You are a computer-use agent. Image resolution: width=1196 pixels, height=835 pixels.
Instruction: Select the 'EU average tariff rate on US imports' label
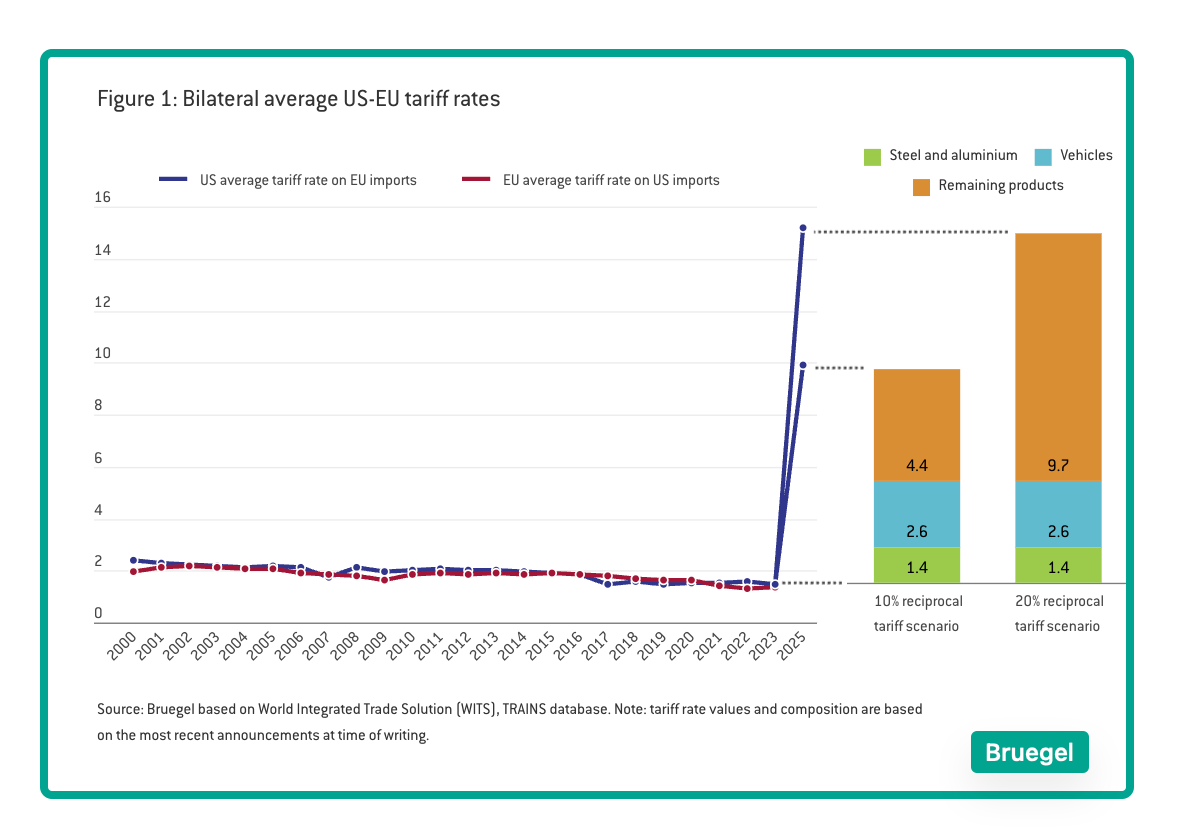coord(611,180)
